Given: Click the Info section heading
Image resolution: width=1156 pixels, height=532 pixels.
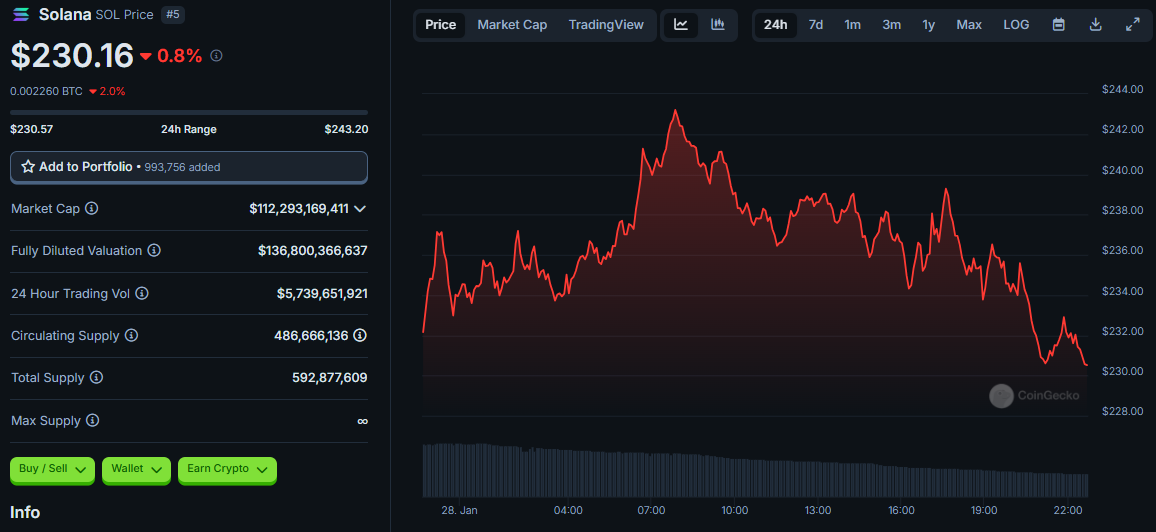Looking at the screenshot, I should (x=25, y=512).
